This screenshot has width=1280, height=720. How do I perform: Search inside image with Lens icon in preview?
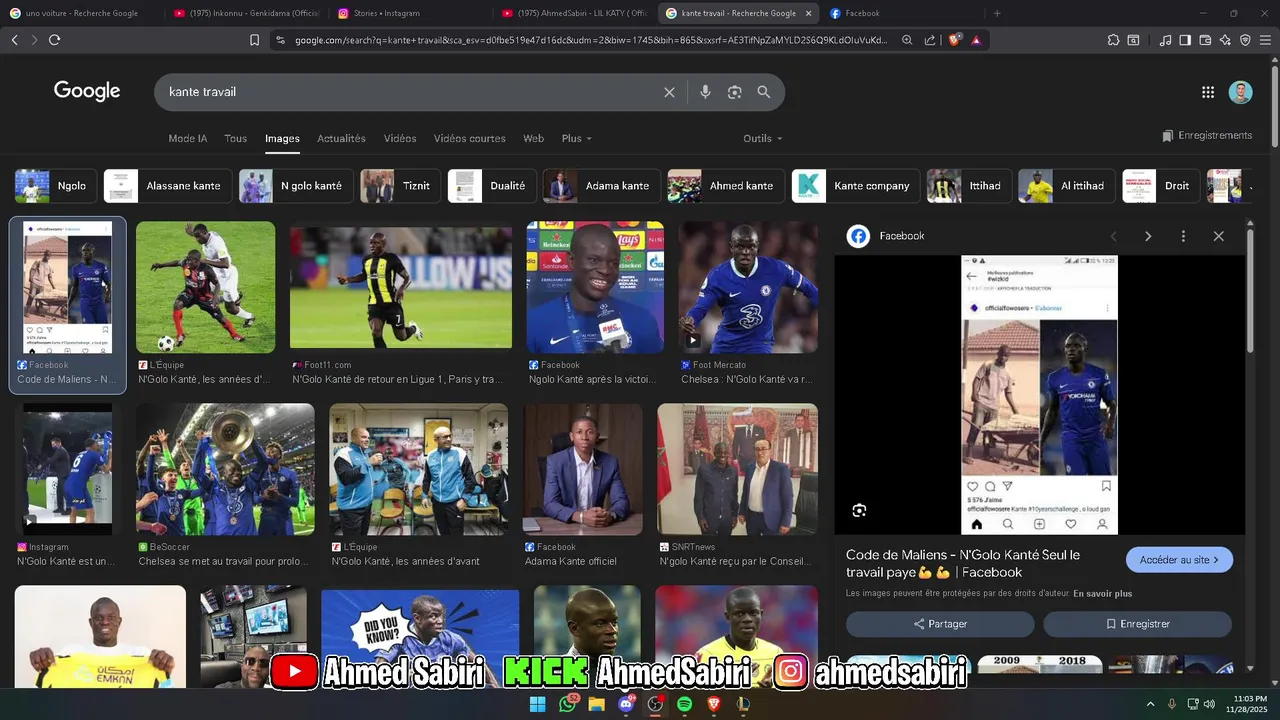[x=859, y=511]
